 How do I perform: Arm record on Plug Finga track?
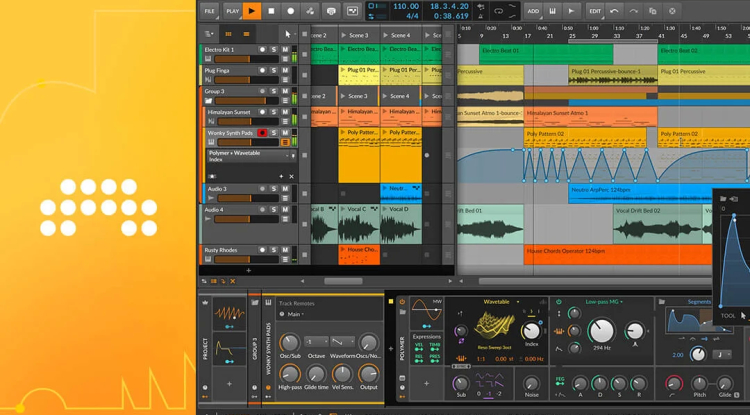click(x=262, y=70)
